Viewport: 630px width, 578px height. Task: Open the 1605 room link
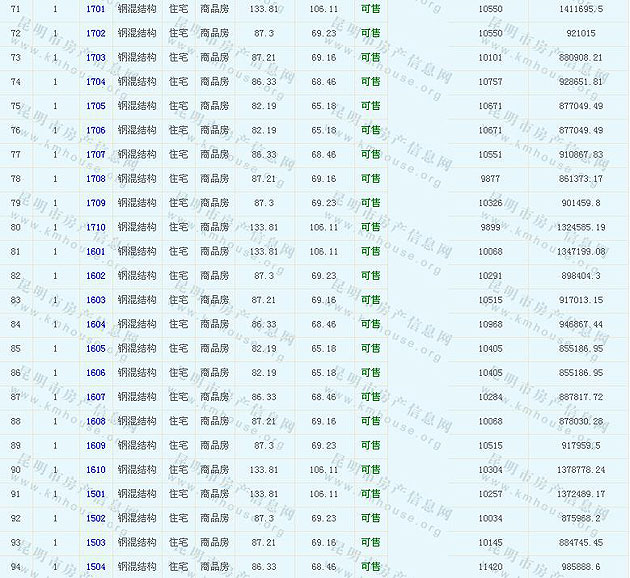[x=96, y=349]
